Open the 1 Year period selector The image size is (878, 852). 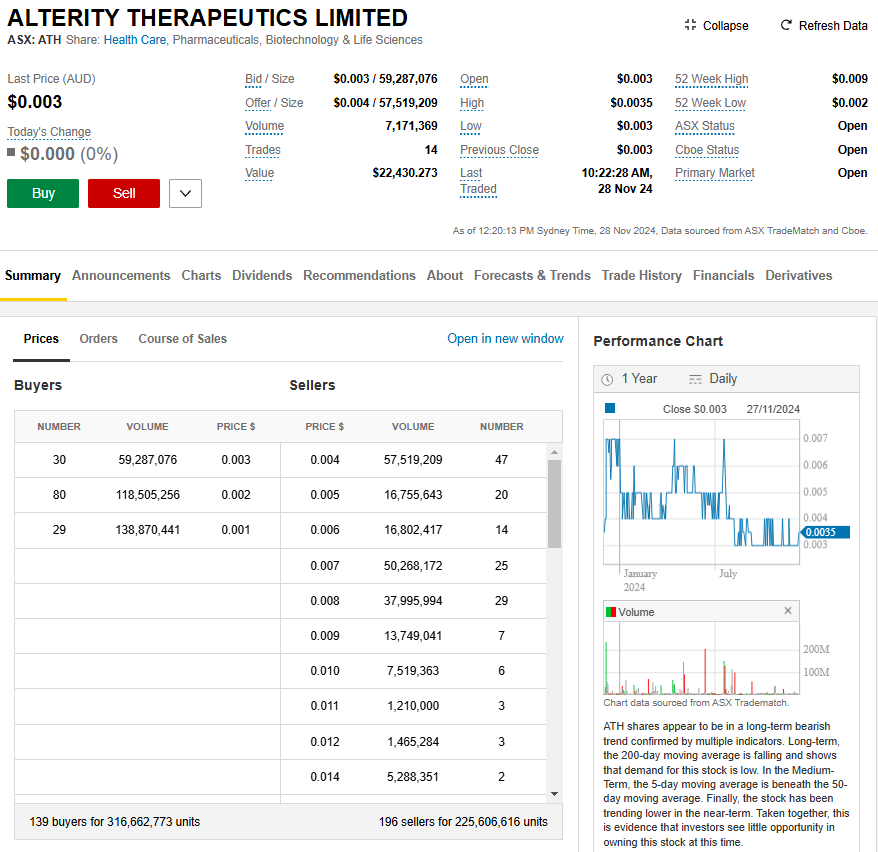pyautogui.click(x=629, y=379)
